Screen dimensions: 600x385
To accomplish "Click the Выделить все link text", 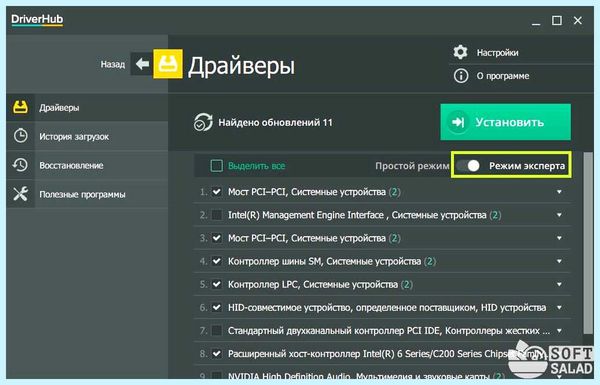I will [x=256, y=166].
